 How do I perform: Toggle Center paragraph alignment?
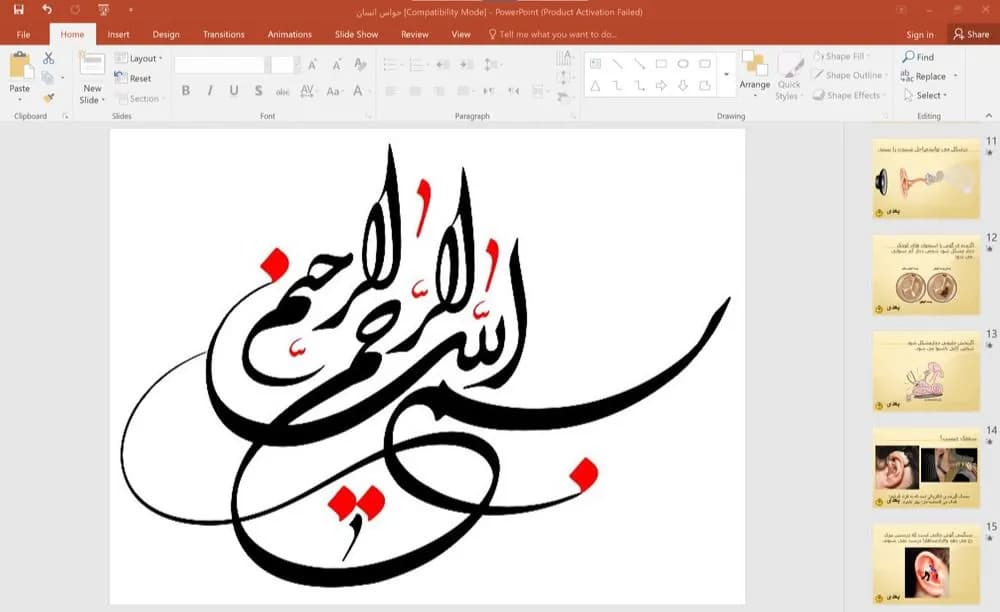click(415, 91)
